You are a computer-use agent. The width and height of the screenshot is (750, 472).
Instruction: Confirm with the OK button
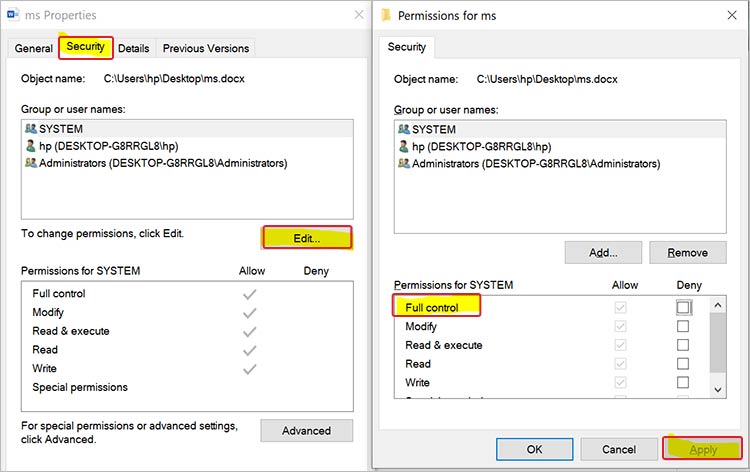pos(534,450)
